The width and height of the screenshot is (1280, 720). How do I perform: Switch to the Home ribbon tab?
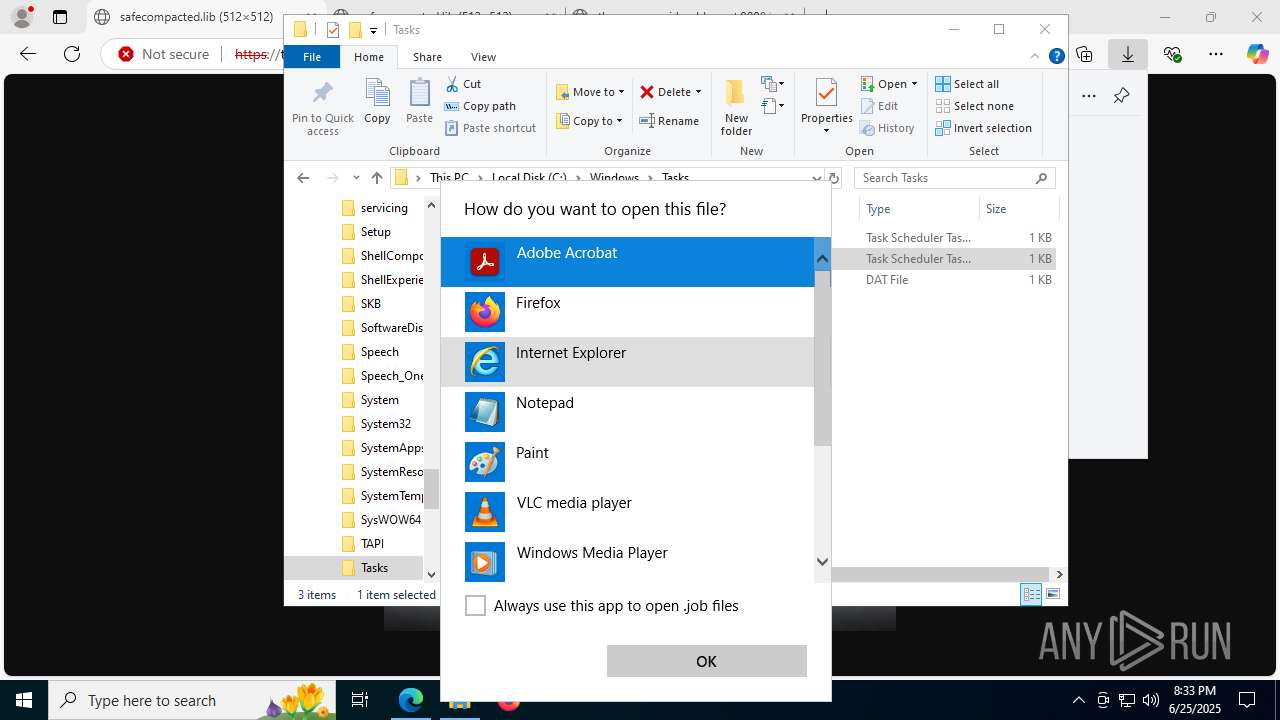click(x=368, y=57)
